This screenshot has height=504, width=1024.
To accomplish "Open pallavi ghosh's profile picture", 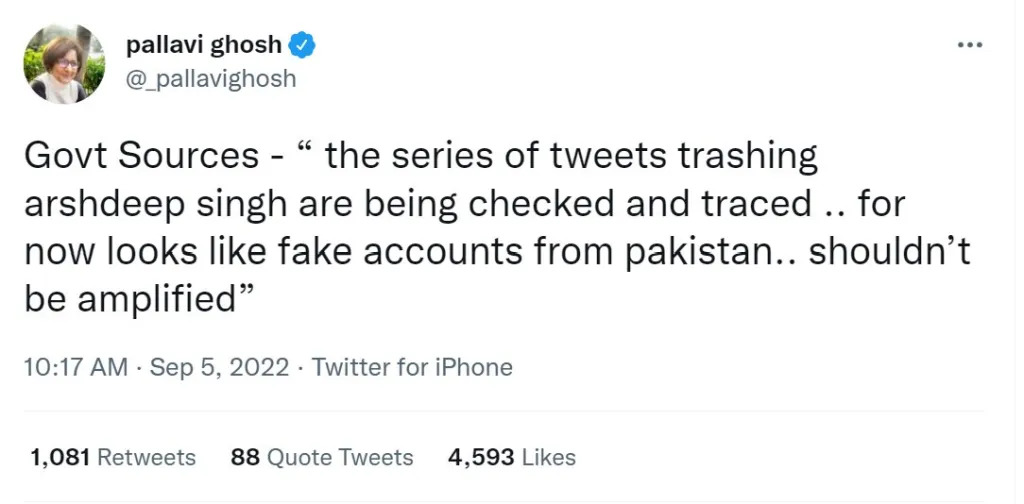I will (x=65, y=63).
